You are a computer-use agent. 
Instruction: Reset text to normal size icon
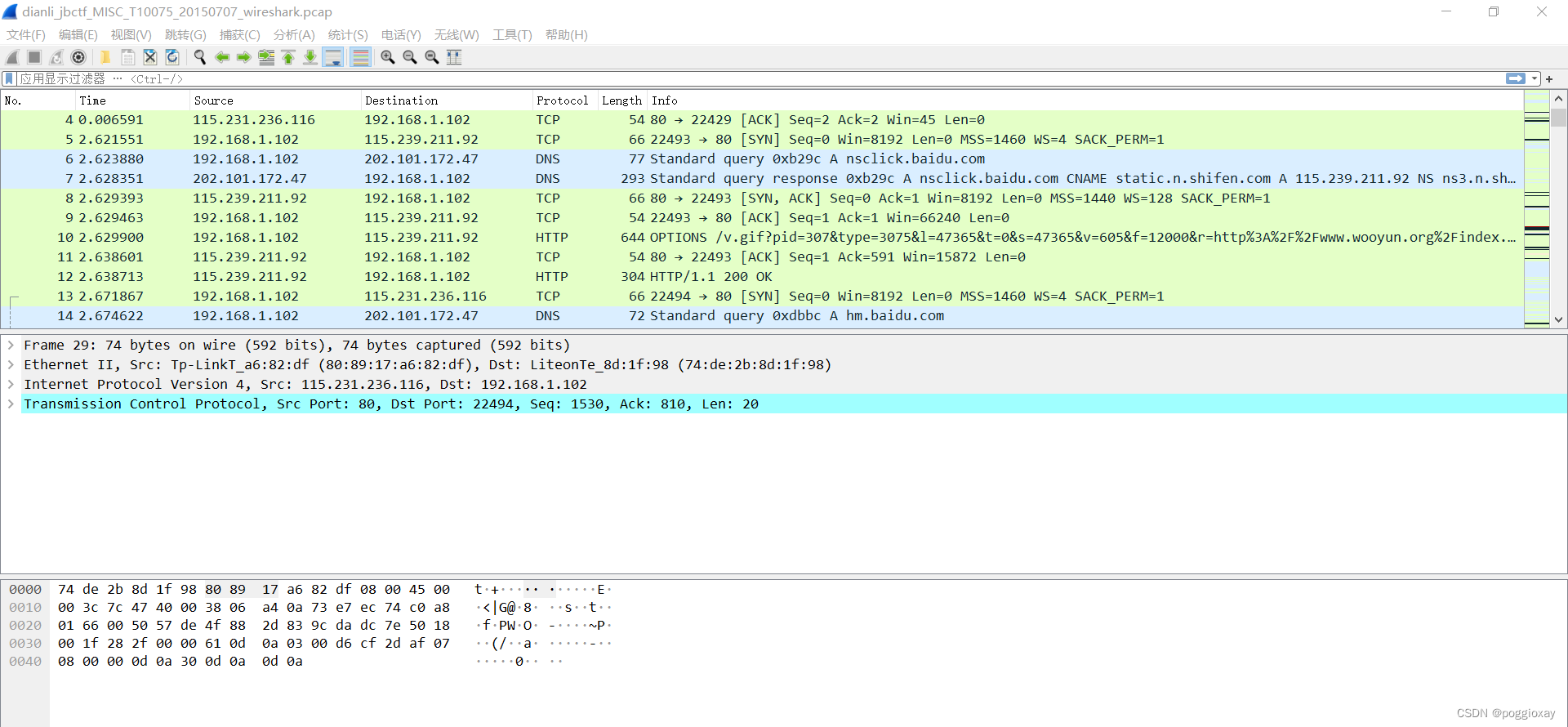432,57
